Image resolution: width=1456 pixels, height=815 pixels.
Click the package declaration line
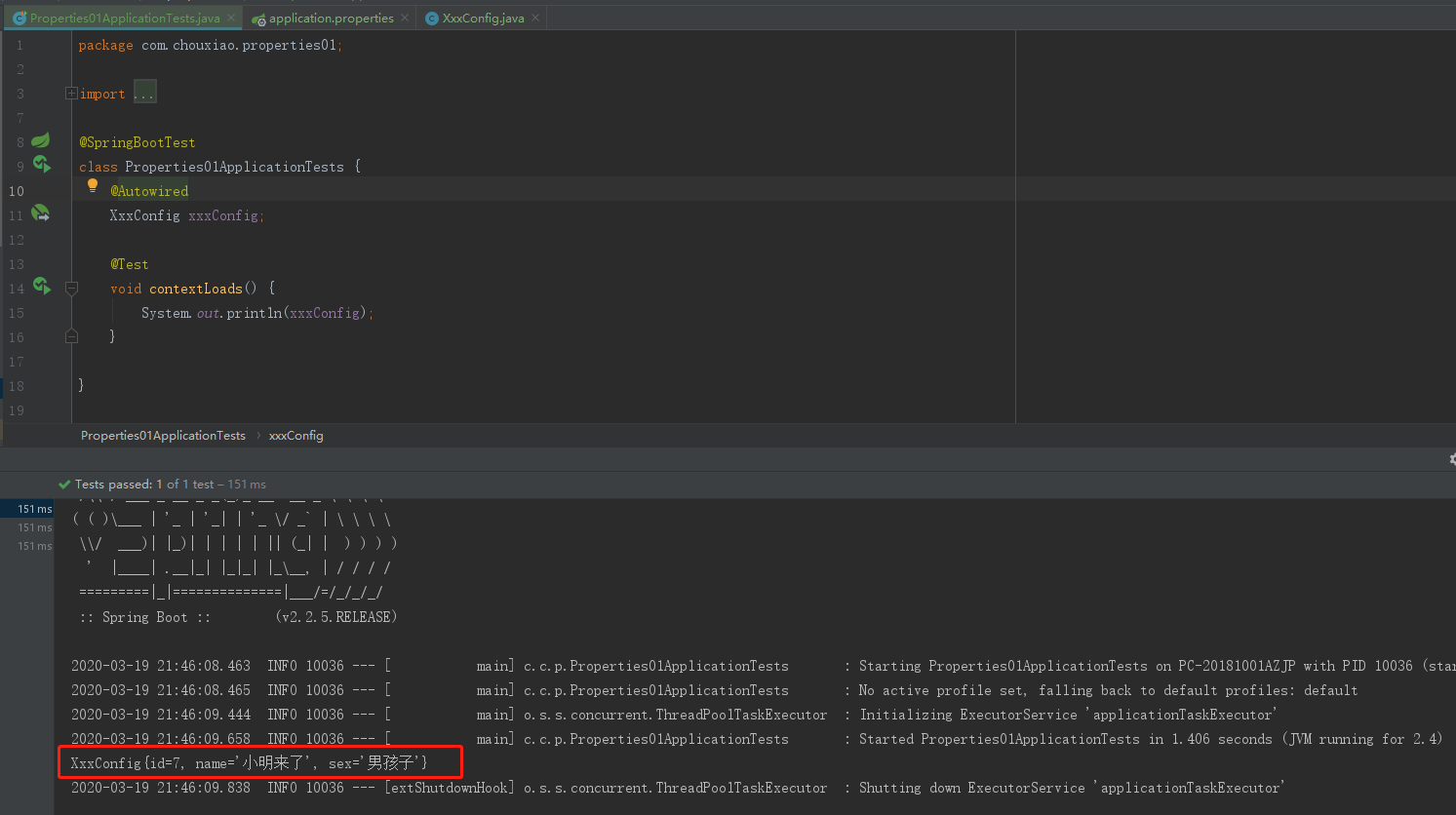coord(211,45)
